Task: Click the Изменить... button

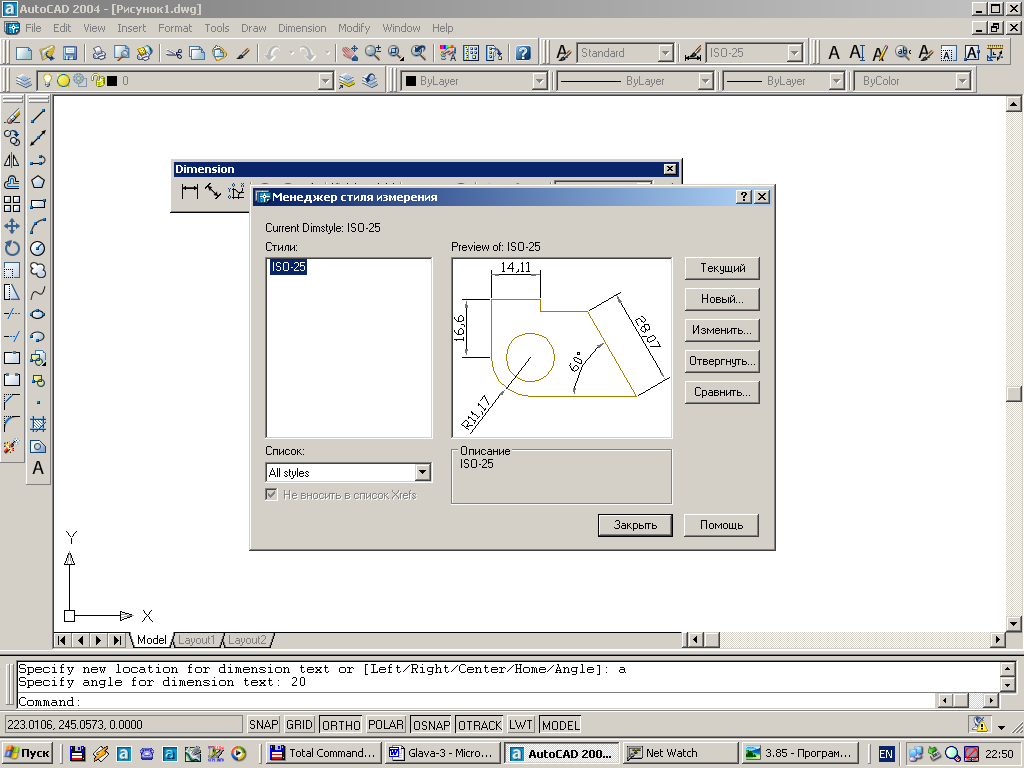Action: click(x=722, y=330)
